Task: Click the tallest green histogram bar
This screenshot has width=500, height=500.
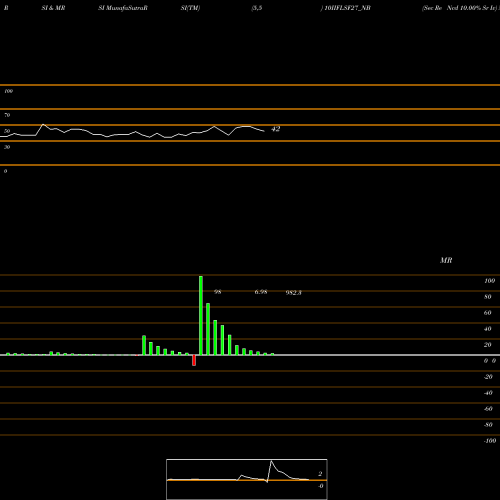Action: (x=201, y=315)
